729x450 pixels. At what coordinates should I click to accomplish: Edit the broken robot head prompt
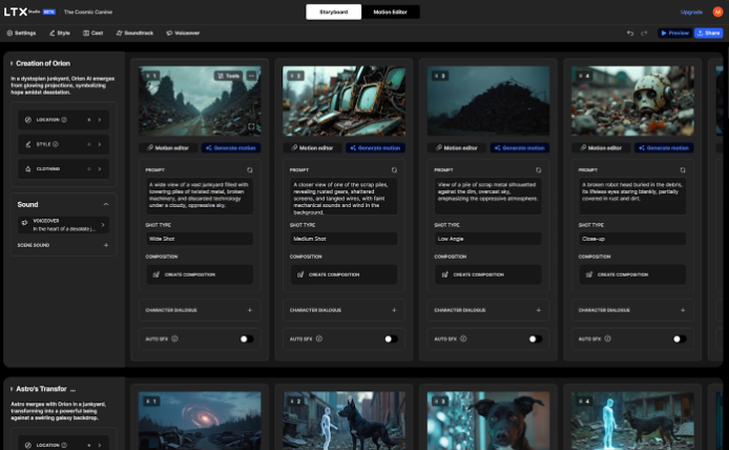(632, 196)
